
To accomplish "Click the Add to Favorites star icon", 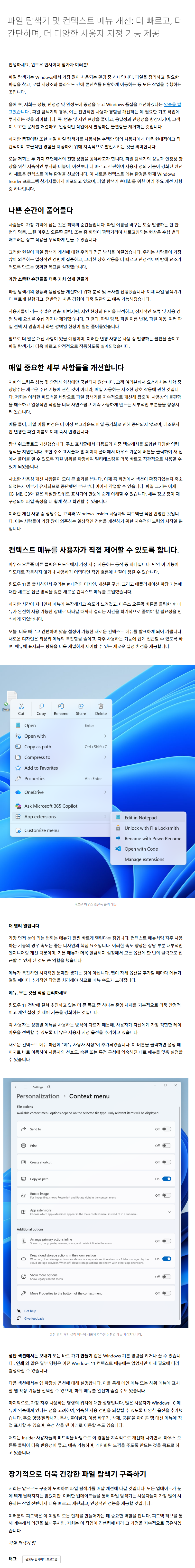I will point(18,768).
